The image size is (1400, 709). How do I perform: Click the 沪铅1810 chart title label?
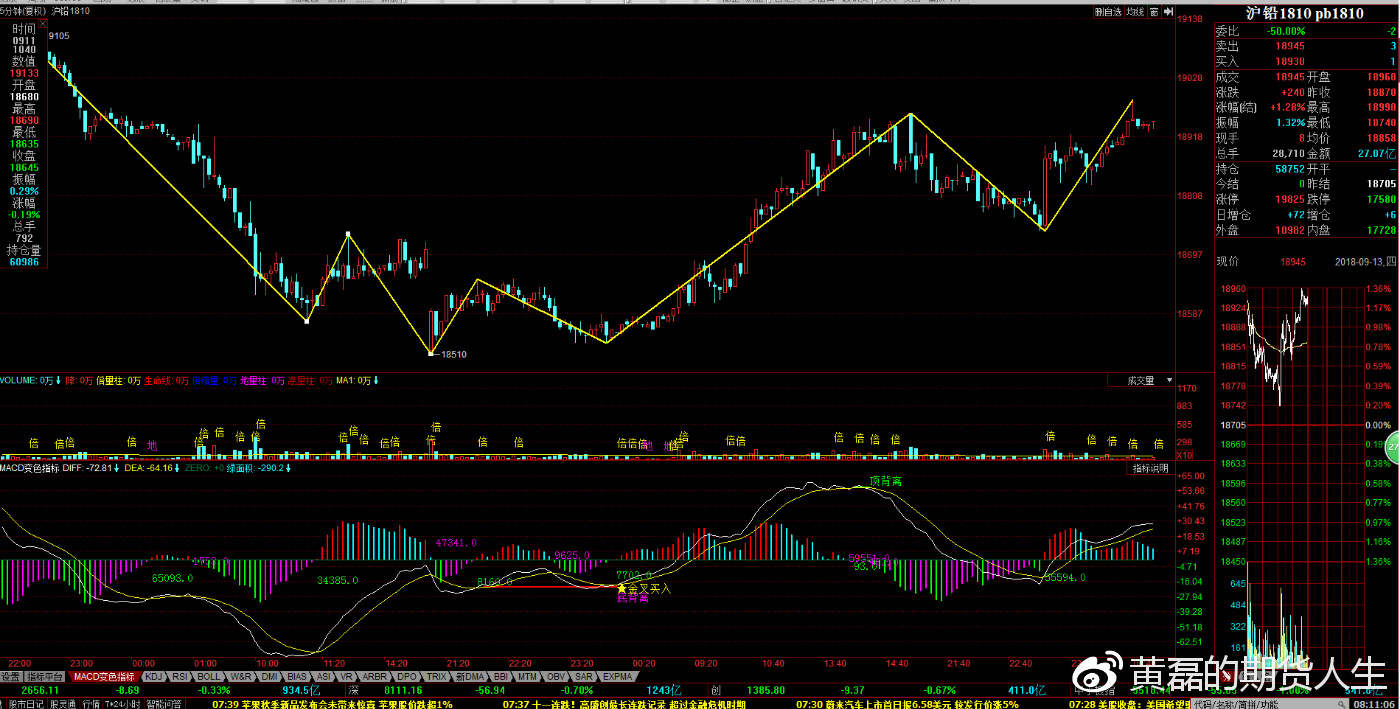71,11
